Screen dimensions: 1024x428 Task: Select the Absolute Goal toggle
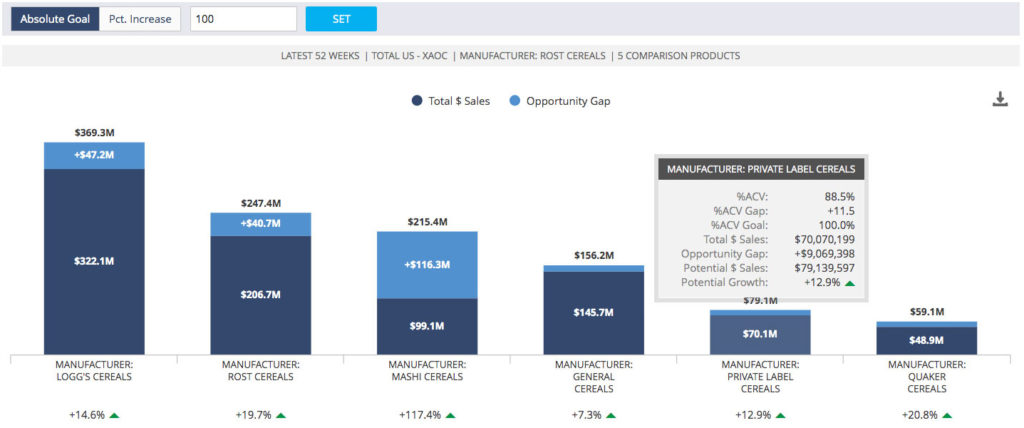click(x=55, y=19)
